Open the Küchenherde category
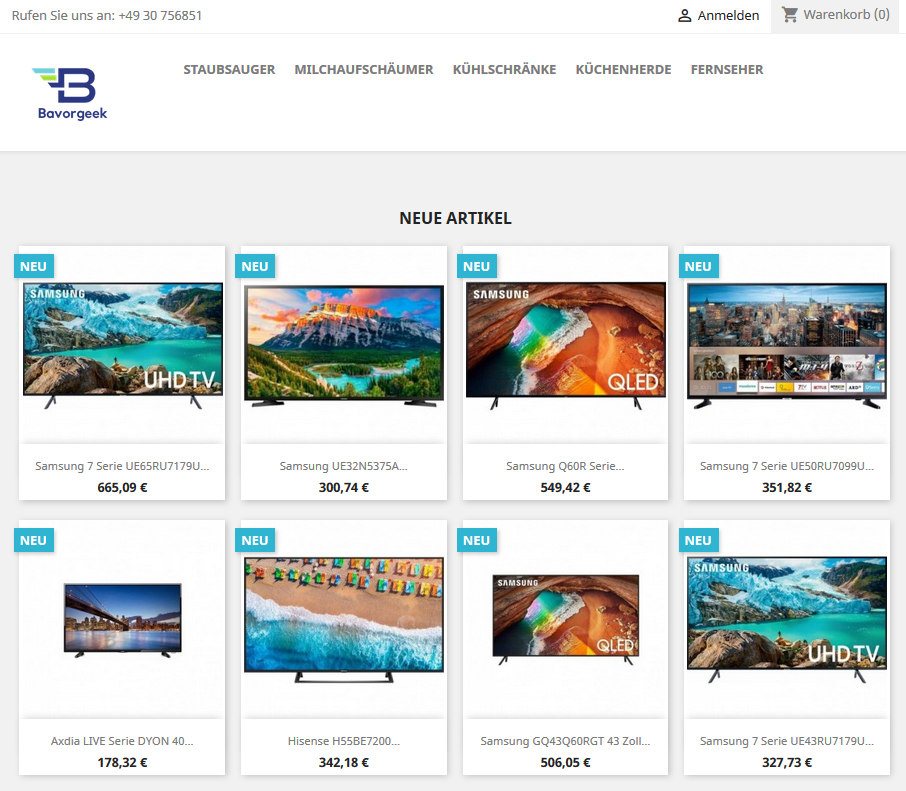The height and width of the screenshot is (791, 906). coord(623,69)
